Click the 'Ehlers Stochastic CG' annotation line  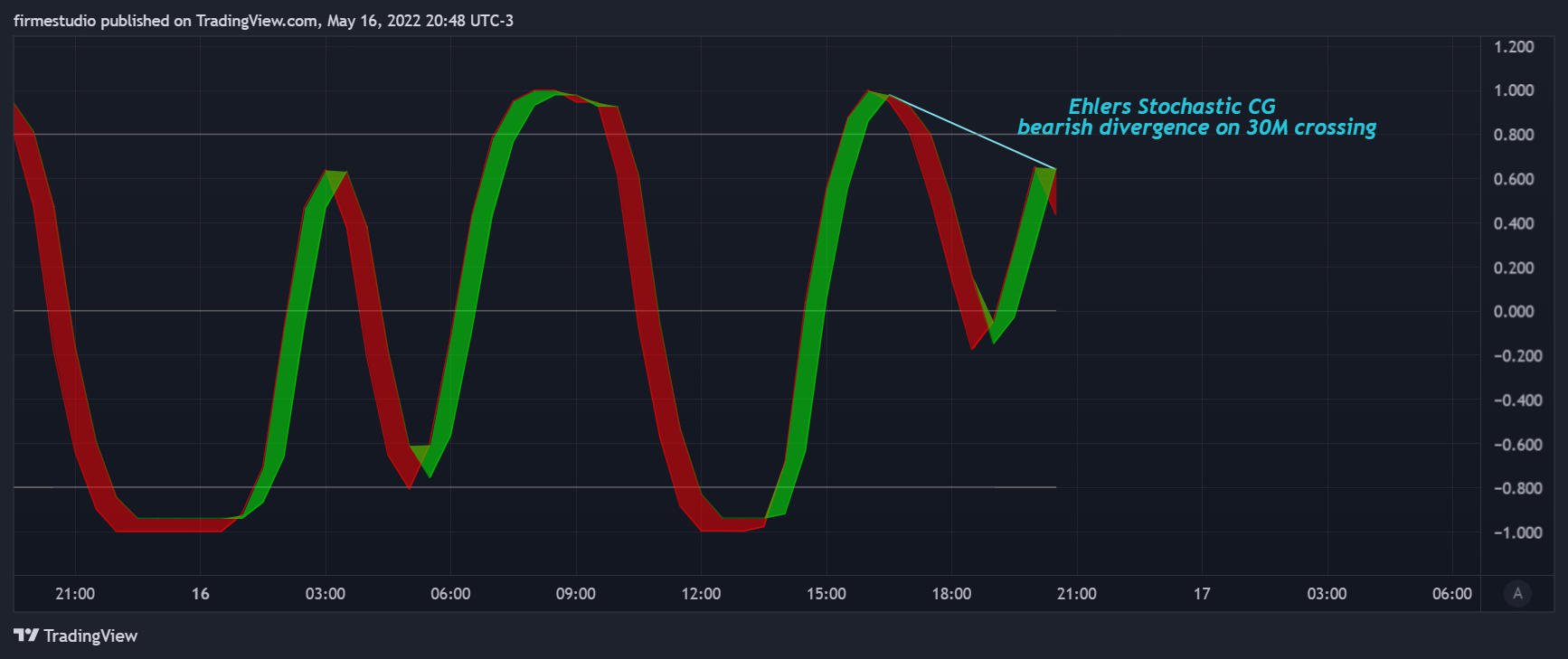tap(1172, 107)
